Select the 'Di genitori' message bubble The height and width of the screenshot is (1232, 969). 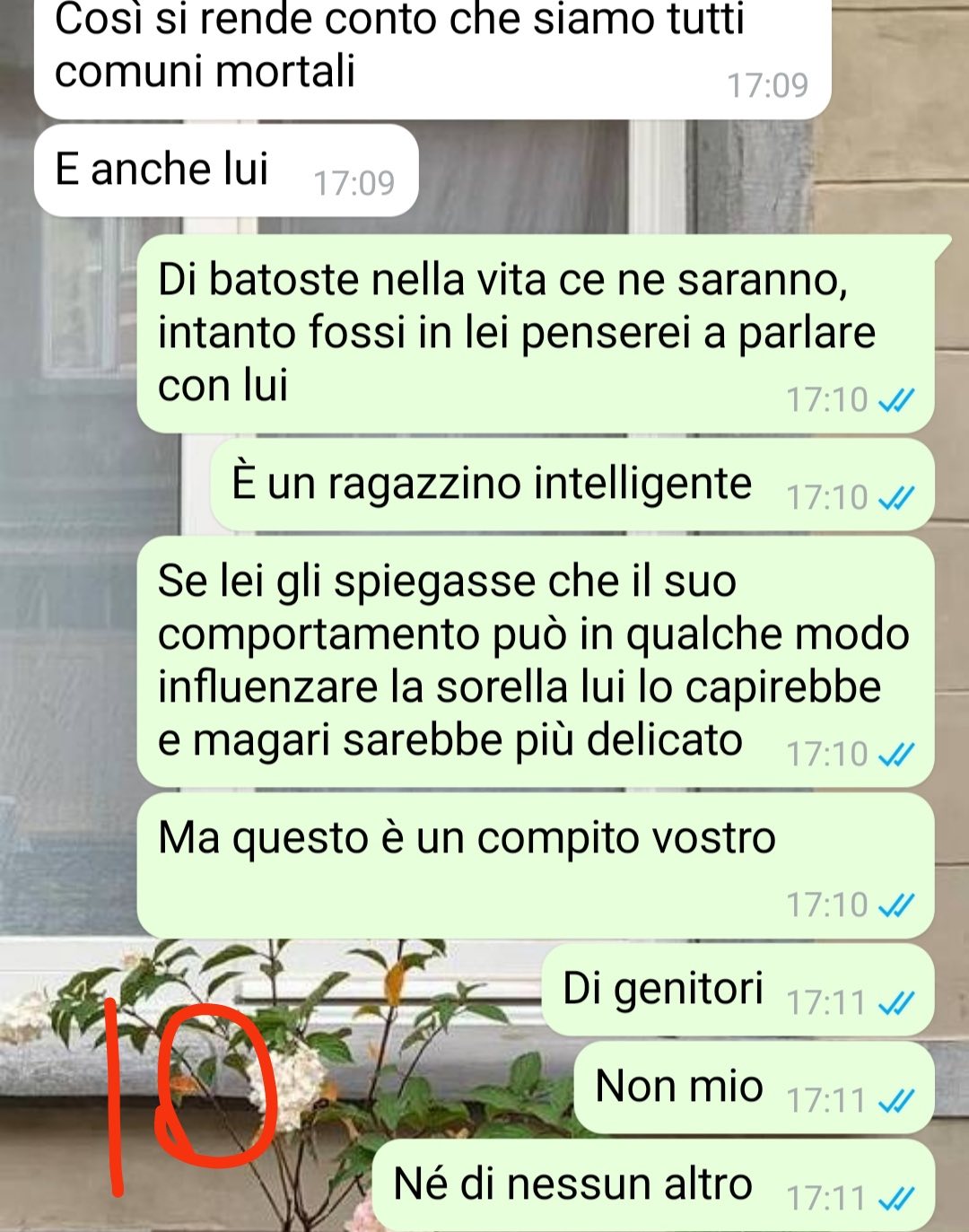(x=738, y=990)
